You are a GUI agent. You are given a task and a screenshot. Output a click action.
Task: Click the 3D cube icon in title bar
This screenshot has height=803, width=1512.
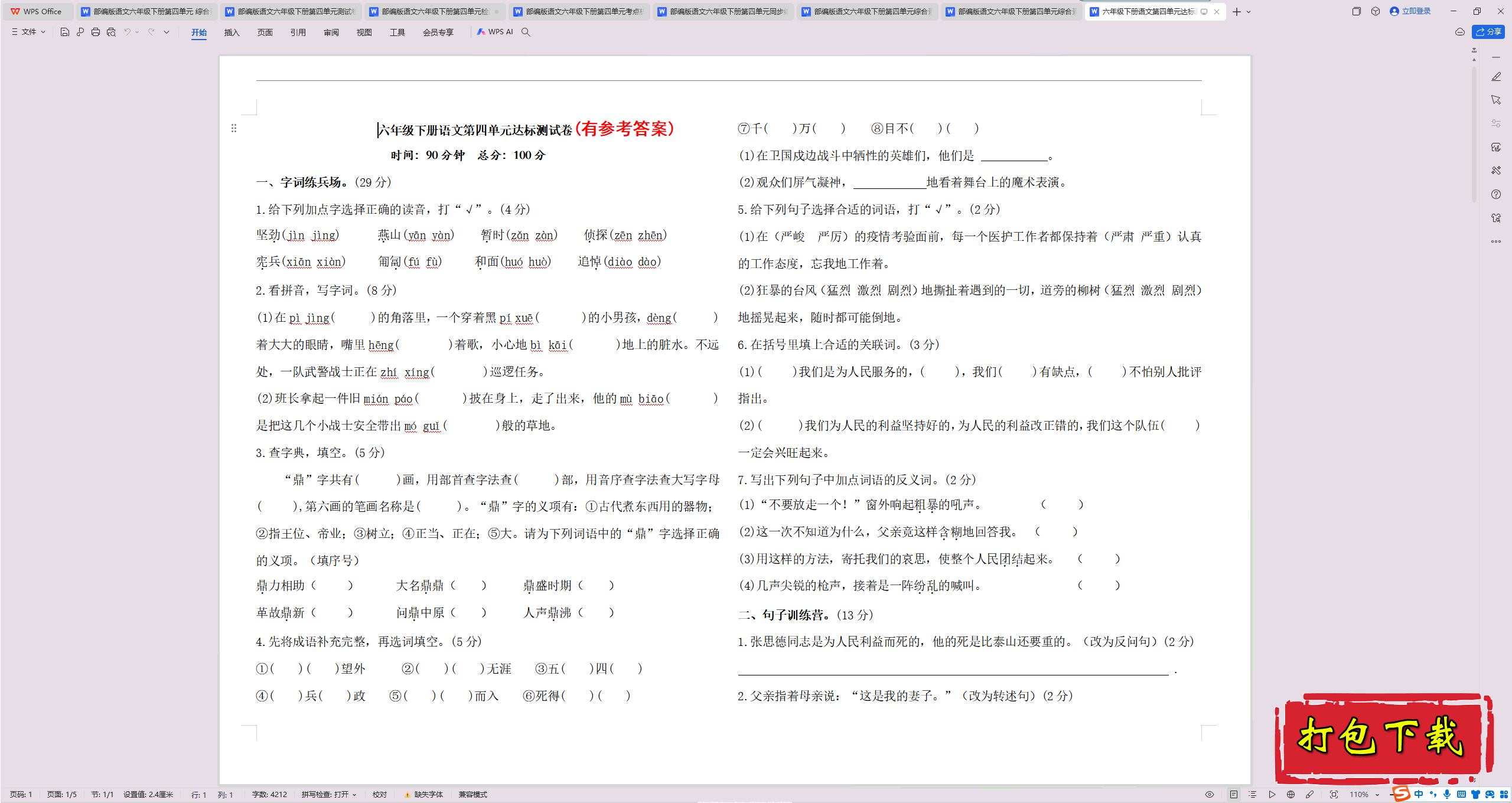[x=1376, y=11]
